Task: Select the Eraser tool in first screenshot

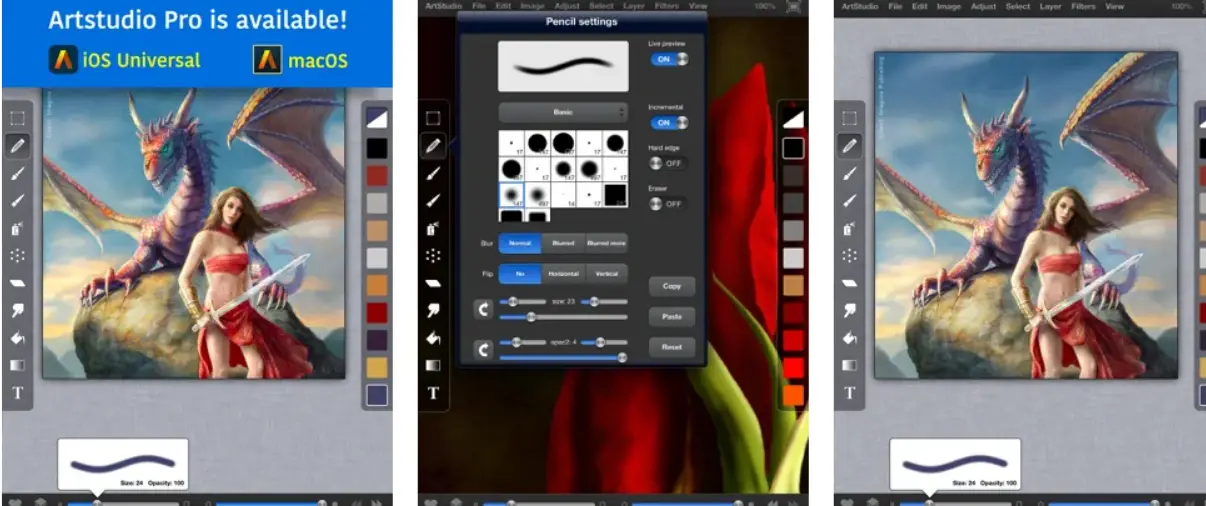Action: tap(18, 283)
